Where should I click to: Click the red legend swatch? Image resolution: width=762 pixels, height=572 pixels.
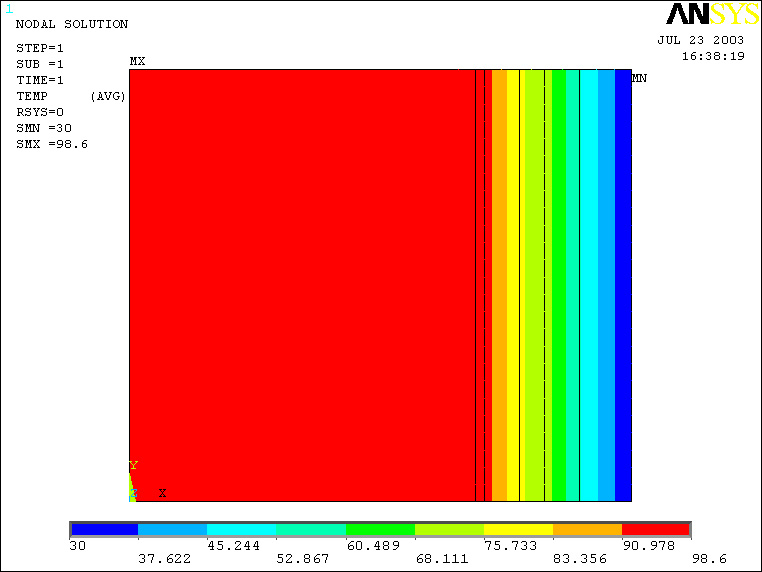click(656, 529)
